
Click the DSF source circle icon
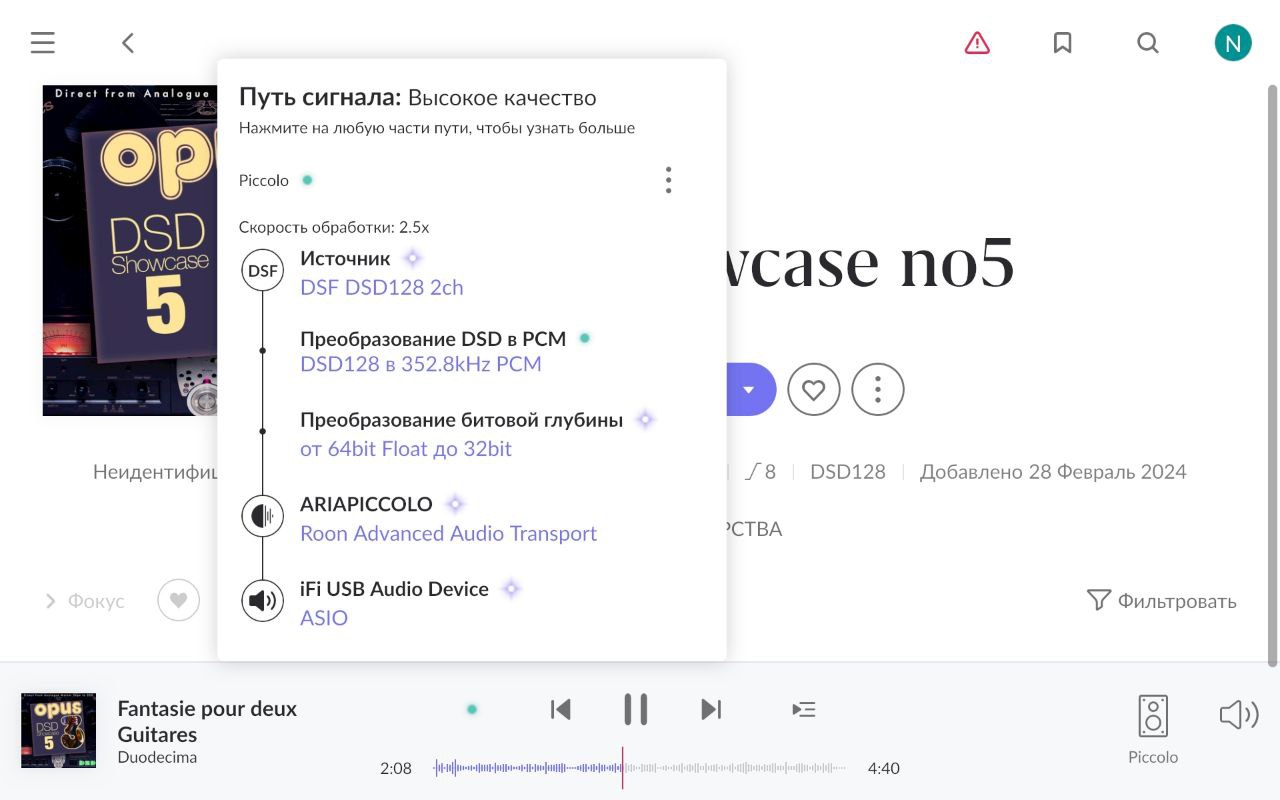(263, 270)
